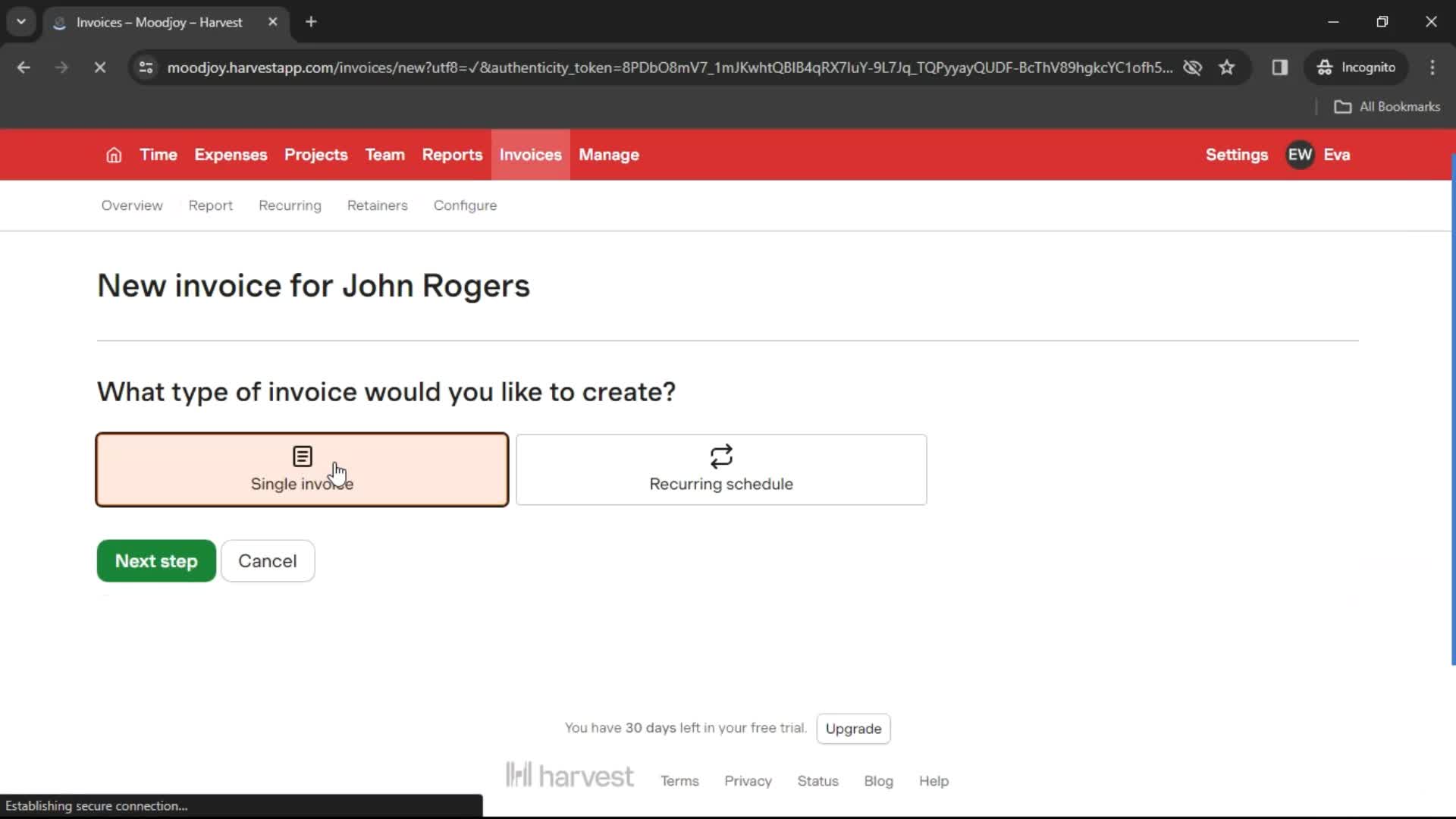Open the Invoices menu item
Screen dimensions: 1456x819
point(530,155)
